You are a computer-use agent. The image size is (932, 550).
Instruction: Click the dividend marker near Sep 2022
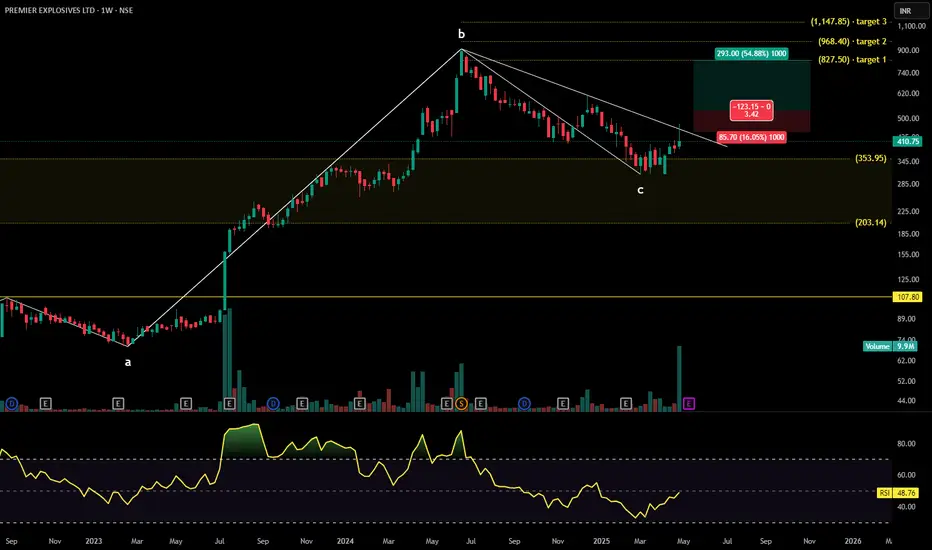(11, 404)
